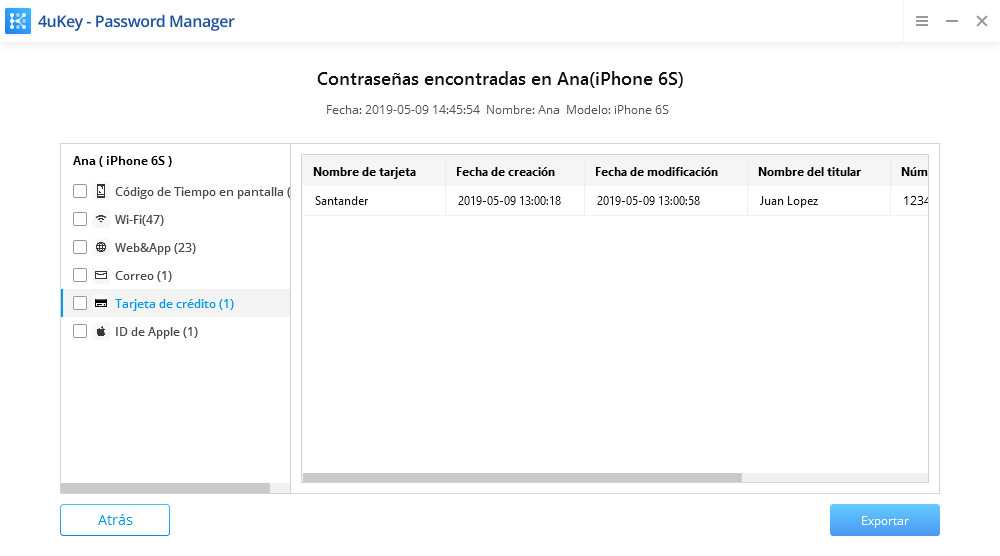Show the Wi-Fi(47) passwords list
Viewport: 1000px width, 556px height.
(139, 219)
